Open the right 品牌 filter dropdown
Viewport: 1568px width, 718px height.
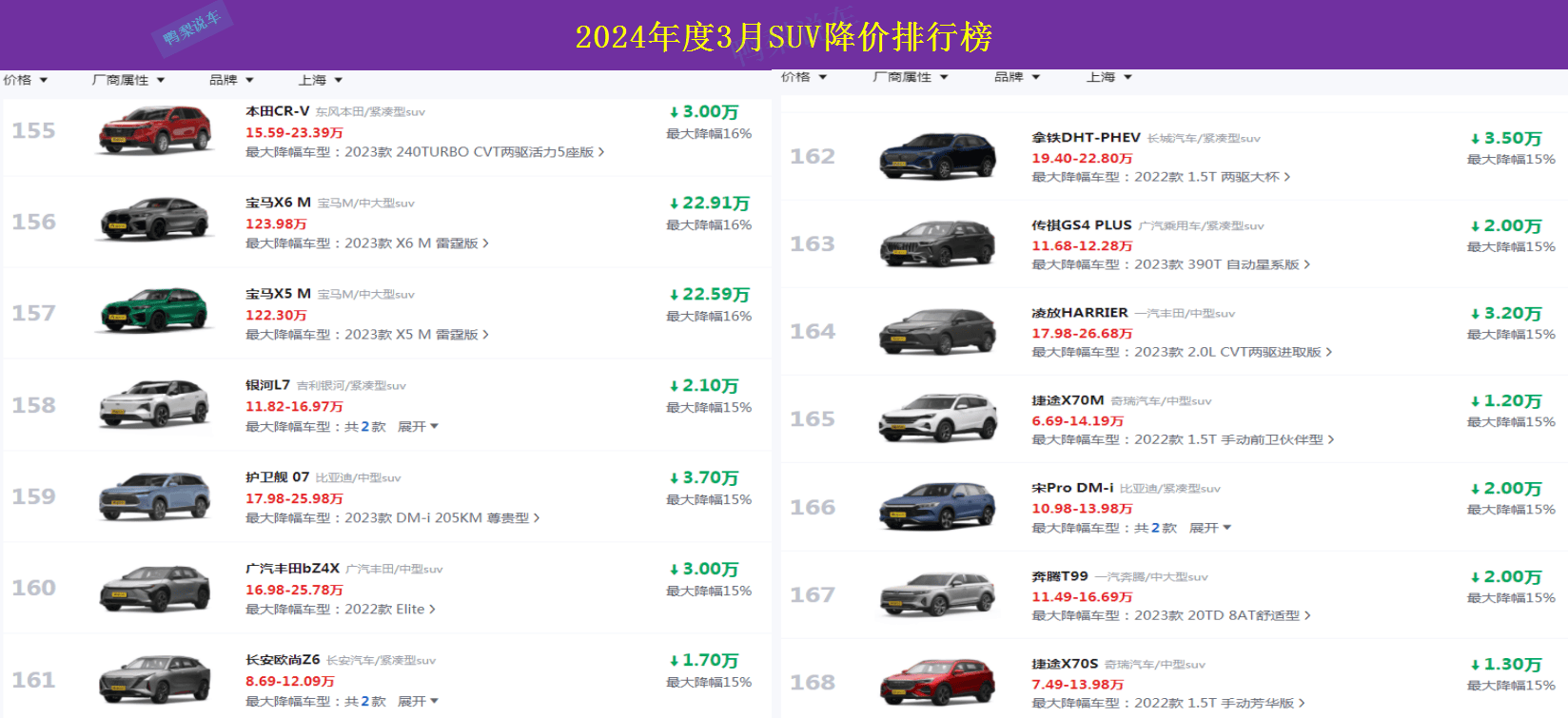click(1017, 77)
